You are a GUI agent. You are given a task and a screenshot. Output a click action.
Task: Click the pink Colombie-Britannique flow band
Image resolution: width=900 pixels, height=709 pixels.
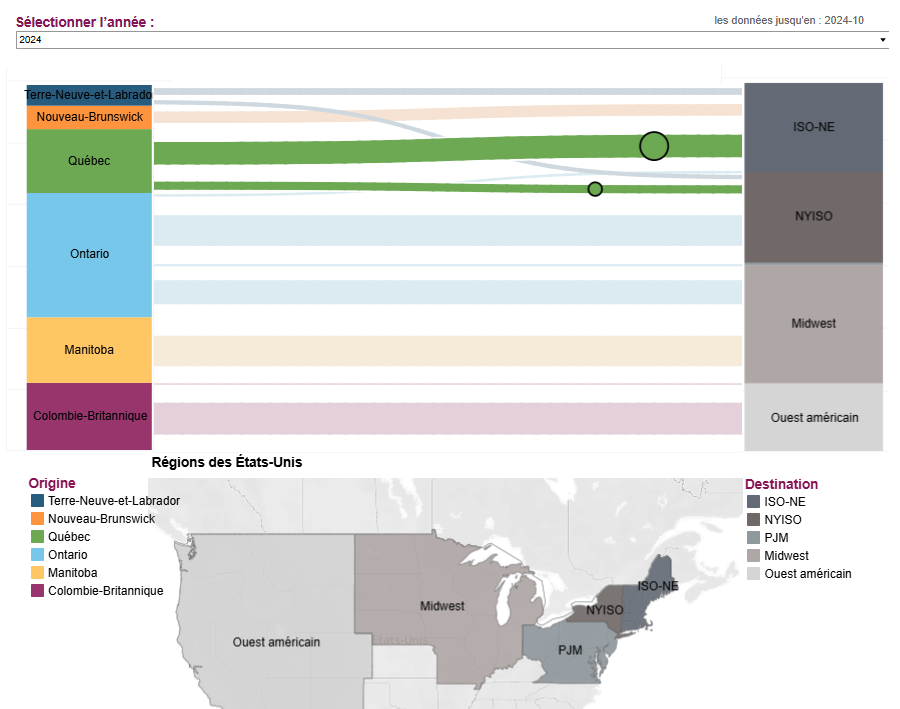point(448,419)
